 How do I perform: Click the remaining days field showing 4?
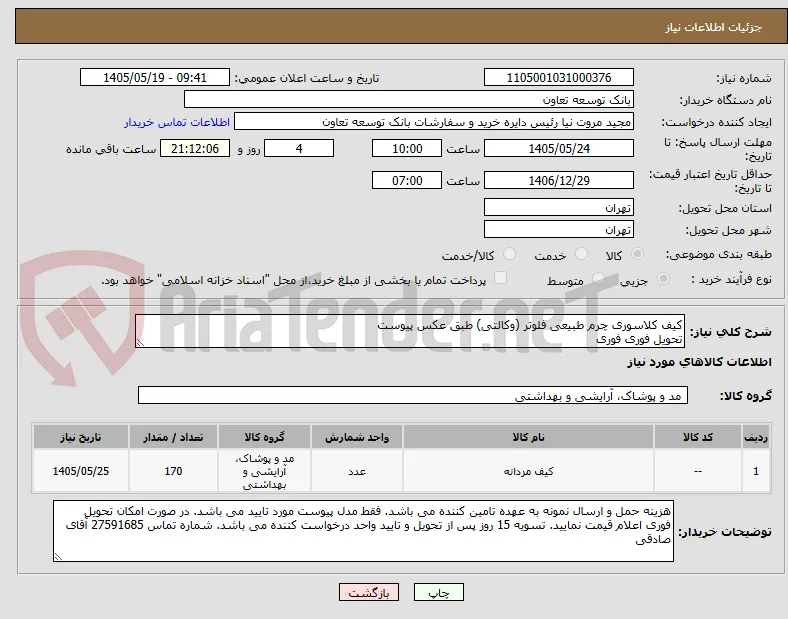click(x=299, y=149)
